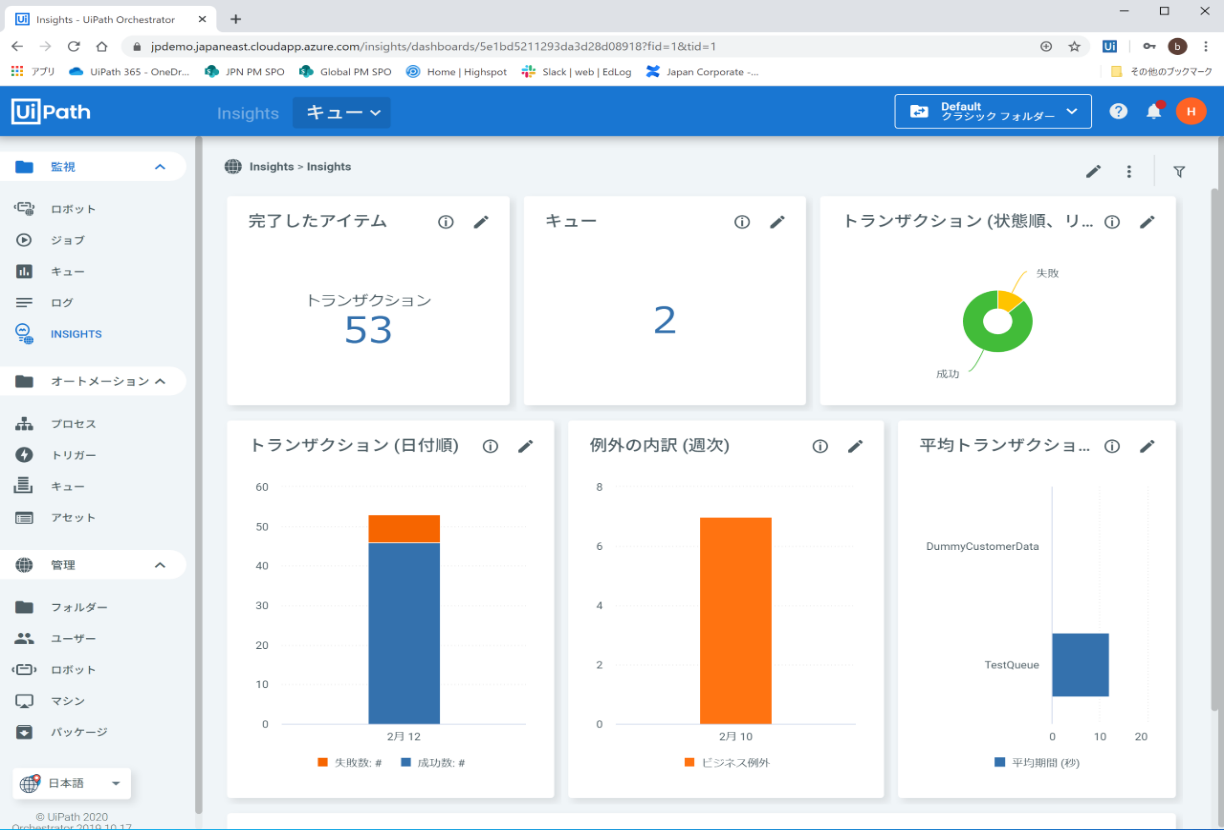Screen dimensions: 1224x830
Task: Click the blue TestQueue bar
Action: [x=1080, y=665]
